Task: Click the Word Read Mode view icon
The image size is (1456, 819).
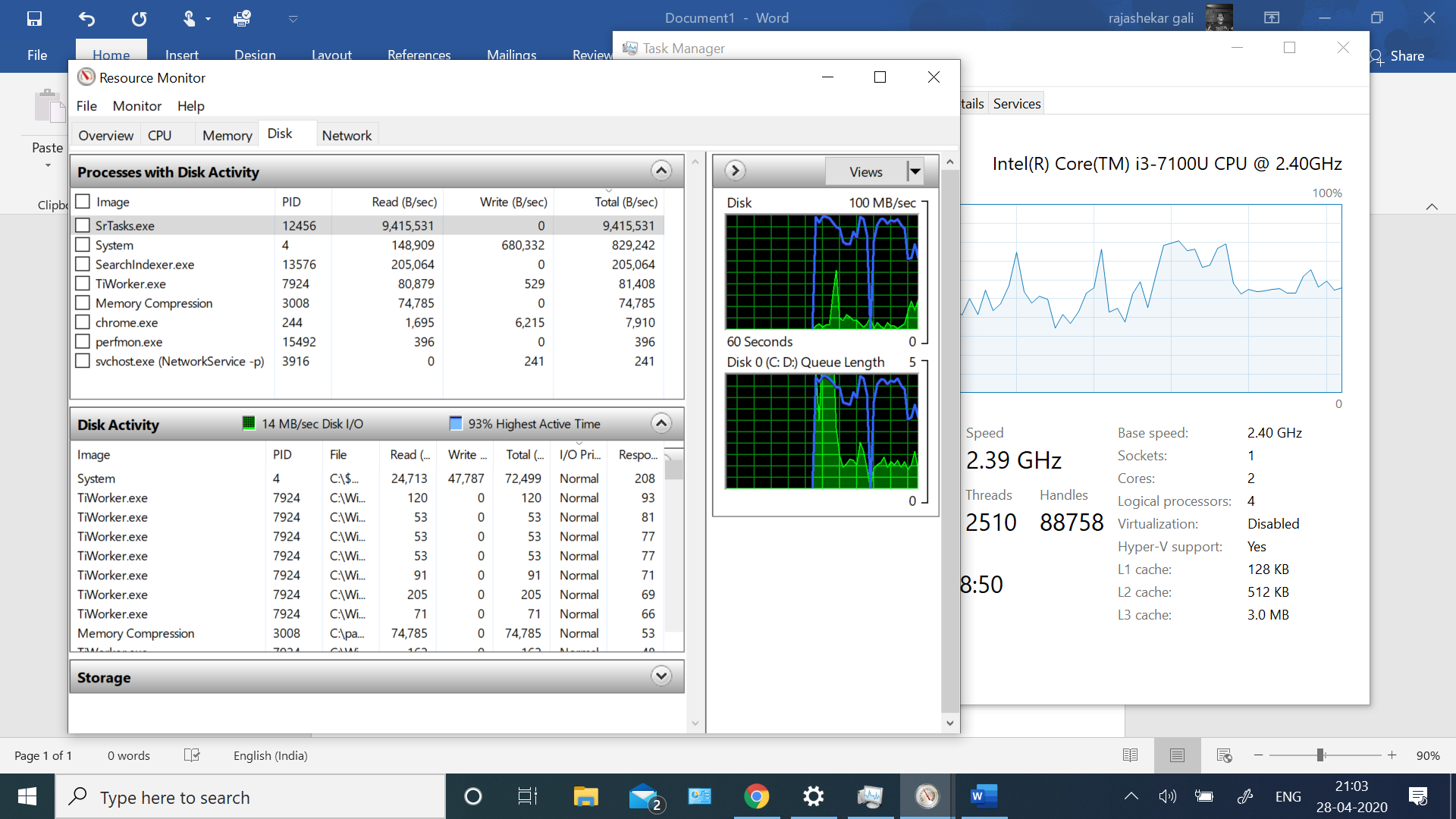Action: click(1130, 755)
